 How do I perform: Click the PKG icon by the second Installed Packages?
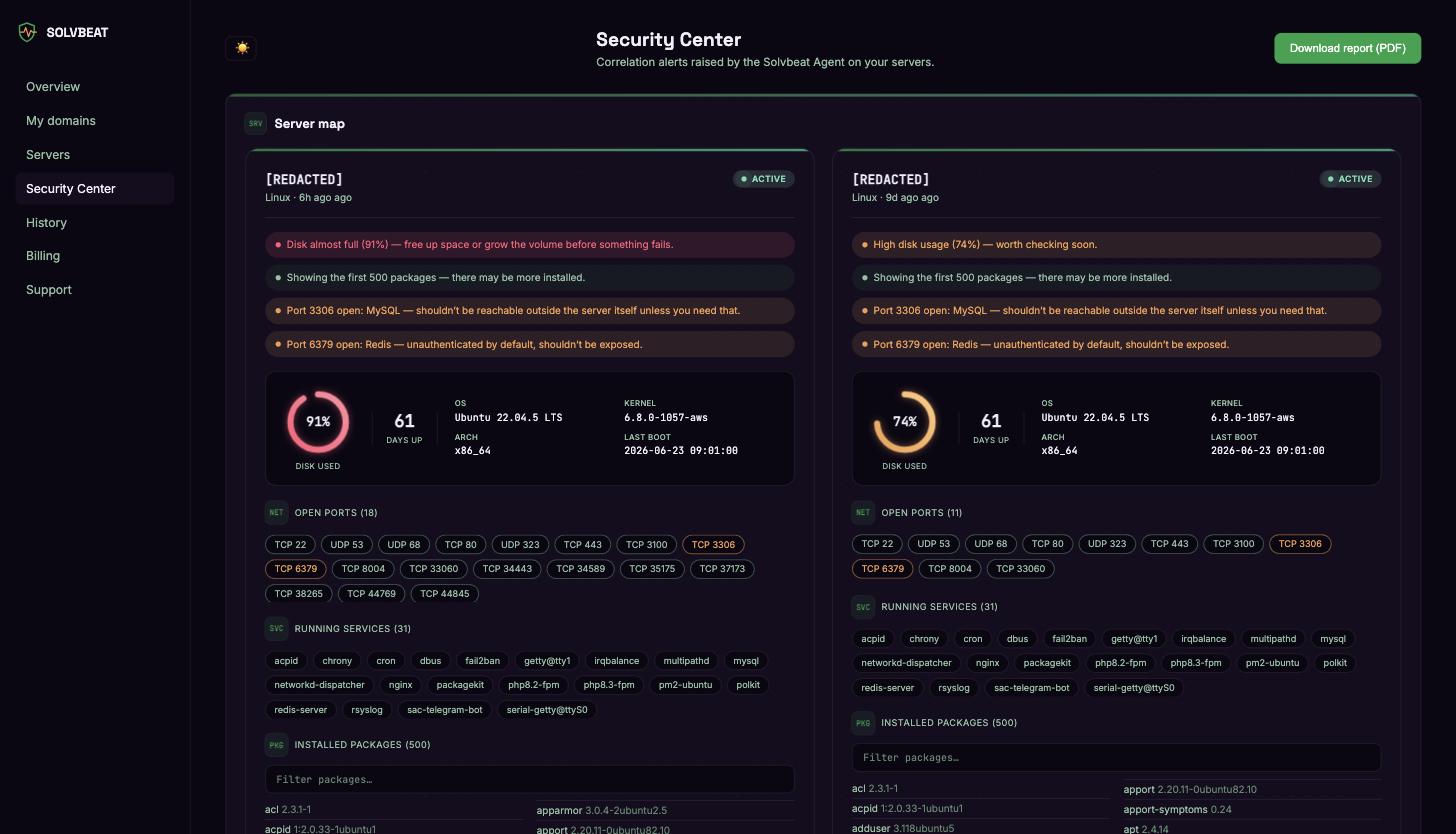click(x=863, y=723)
